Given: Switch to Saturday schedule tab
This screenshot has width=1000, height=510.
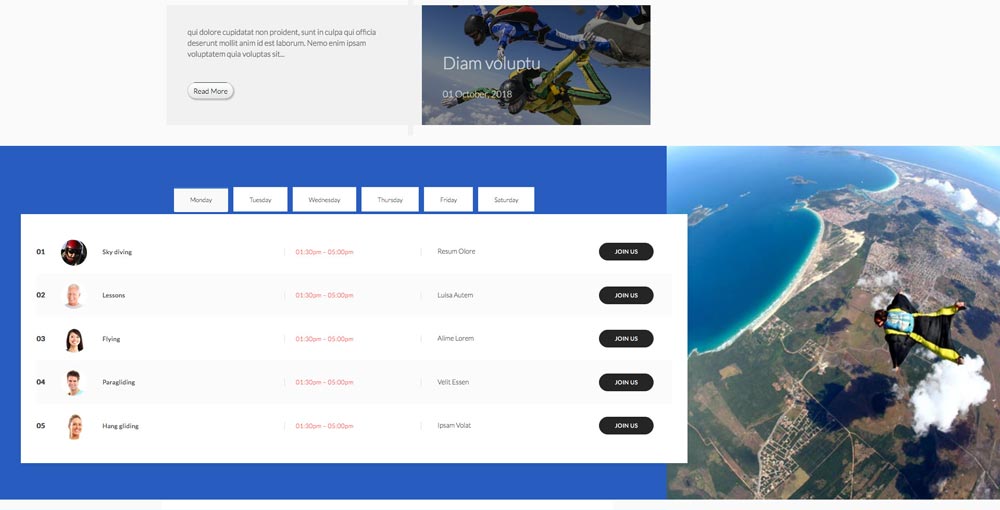Looking at the screenshot, I should (506, 200).
